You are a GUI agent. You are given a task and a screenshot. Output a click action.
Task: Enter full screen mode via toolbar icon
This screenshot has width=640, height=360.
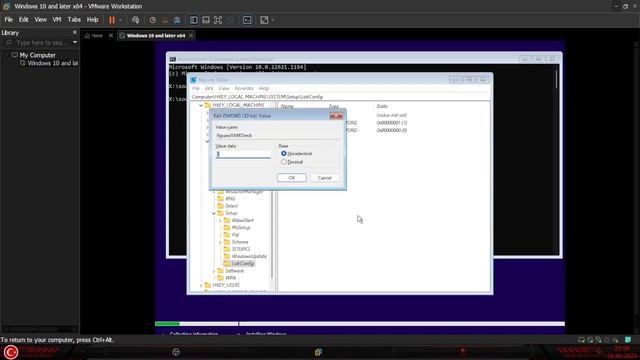click(218, 20)
